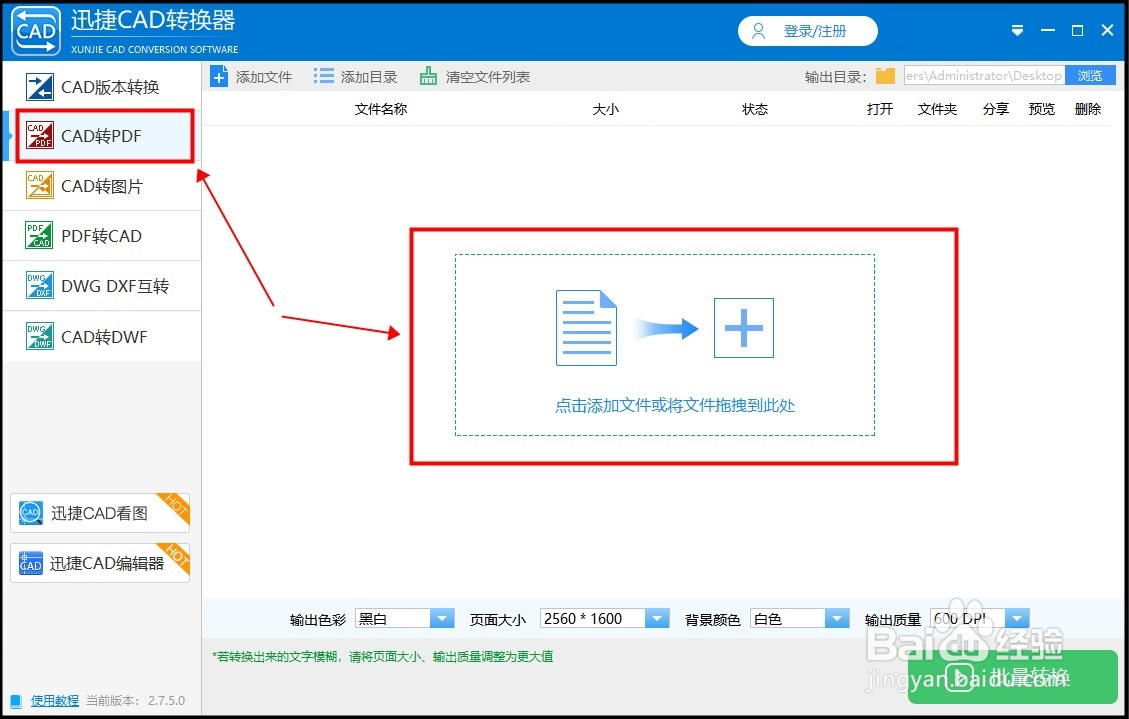Click the 大小 column header
1129x719 pixels.
606,109
